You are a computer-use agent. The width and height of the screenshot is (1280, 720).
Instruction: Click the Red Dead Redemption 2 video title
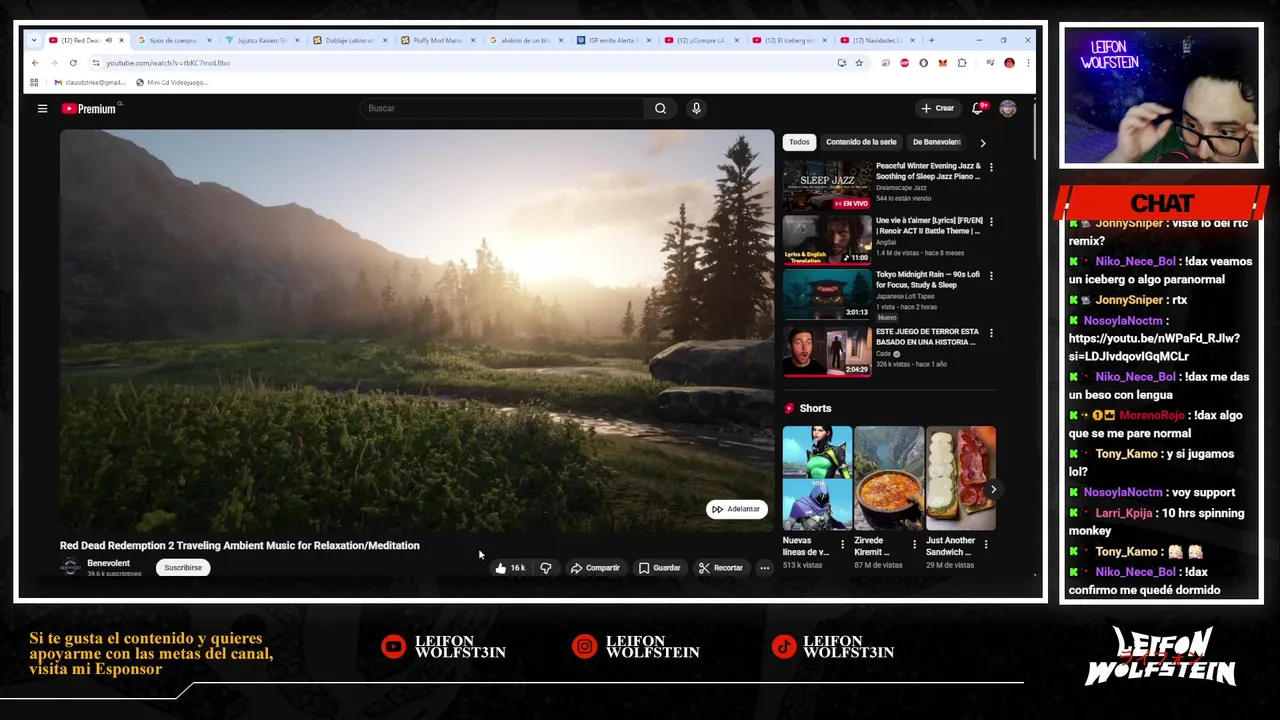[x=240, y=545]
